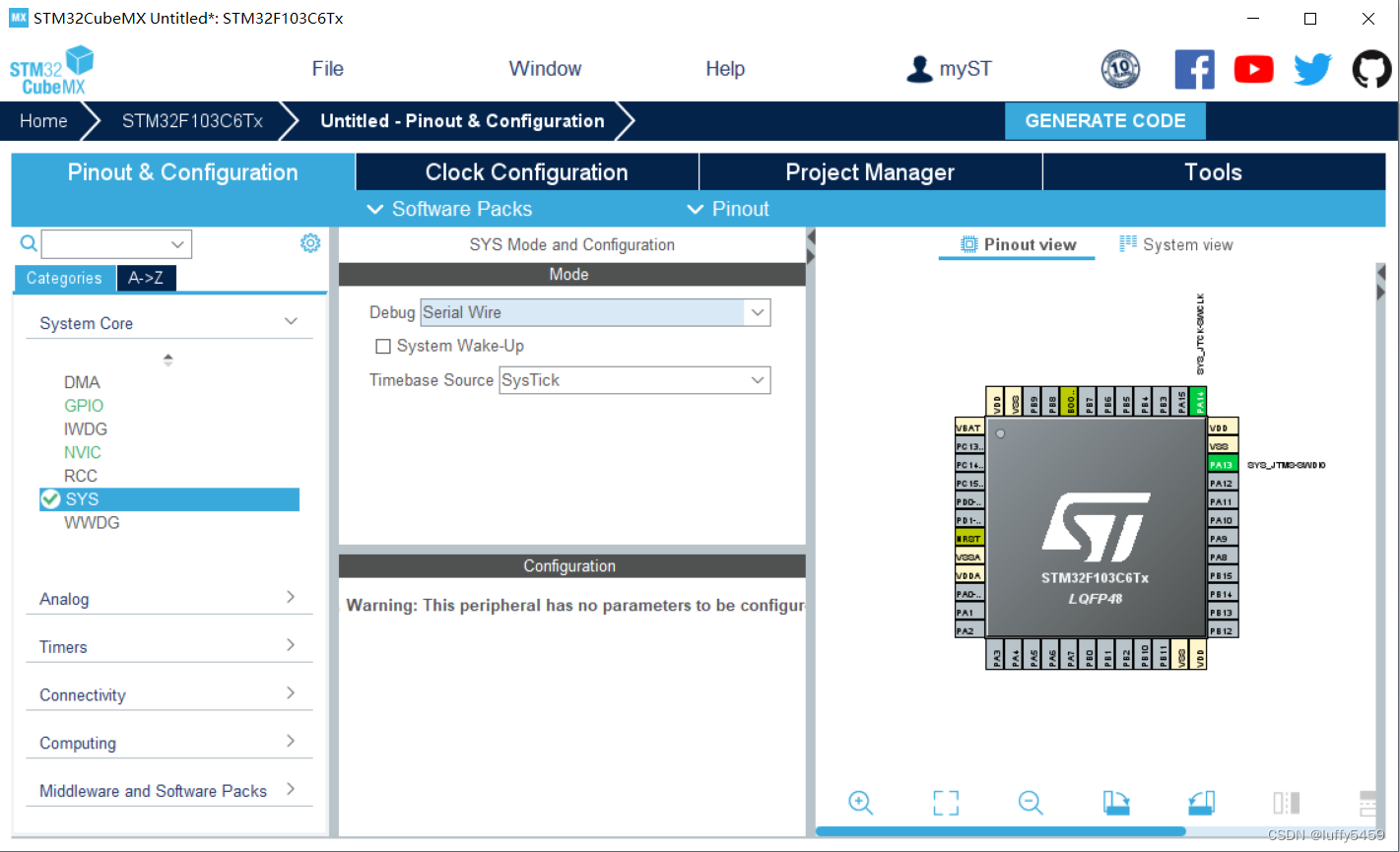Viewport: 1400px width, 852px height.
Task: Enable the System Wake-Up checkbox
Action: pyautogui.click(x=383, y=347)
